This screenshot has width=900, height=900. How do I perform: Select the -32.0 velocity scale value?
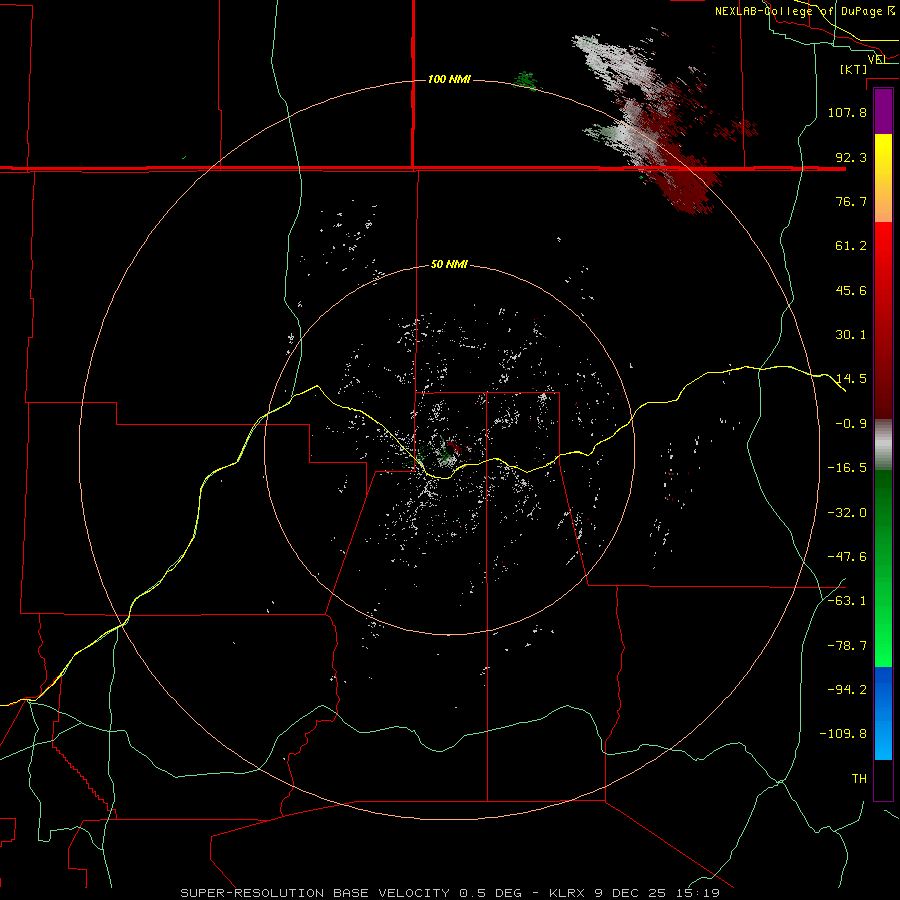847,513
